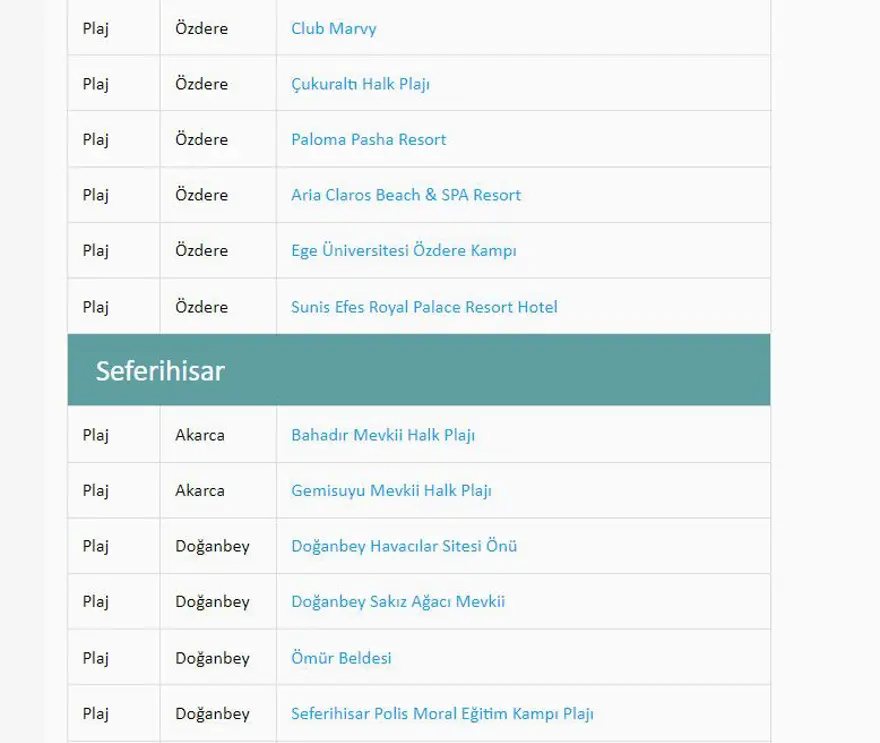The image size is (880, 743).
Task: Click the Seferihisar section header
Action: 160,371
